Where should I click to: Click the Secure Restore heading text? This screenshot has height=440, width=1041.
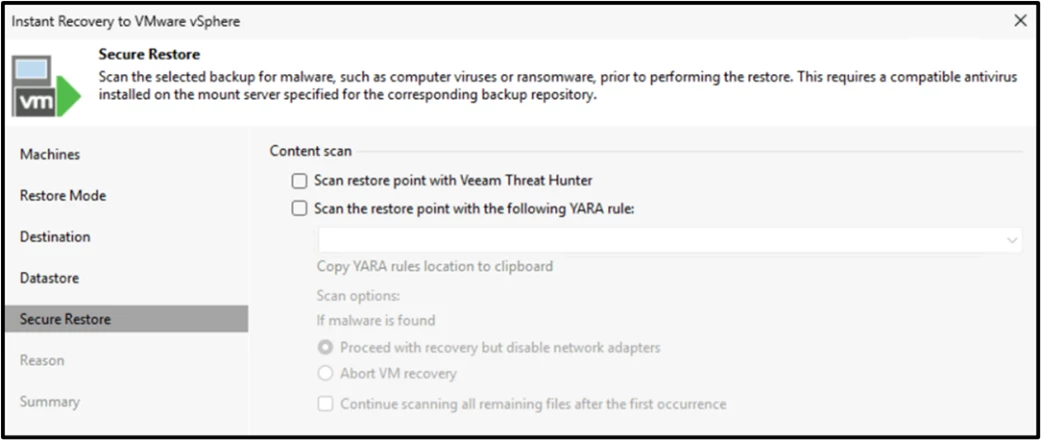click(x=149, y=54)
